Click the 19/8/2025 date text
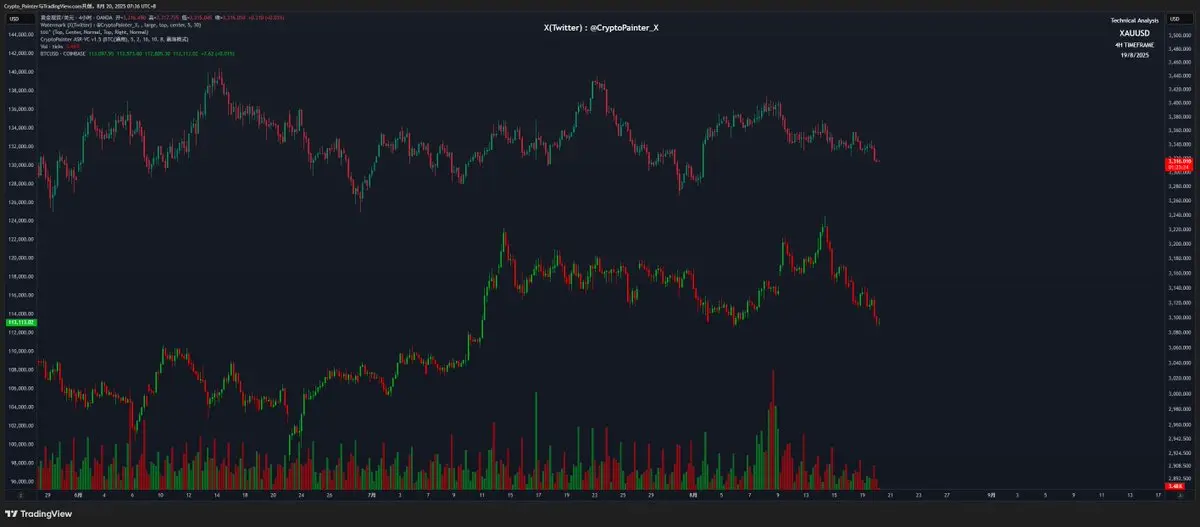The image size is (1200, 527). pos(1135,55)
